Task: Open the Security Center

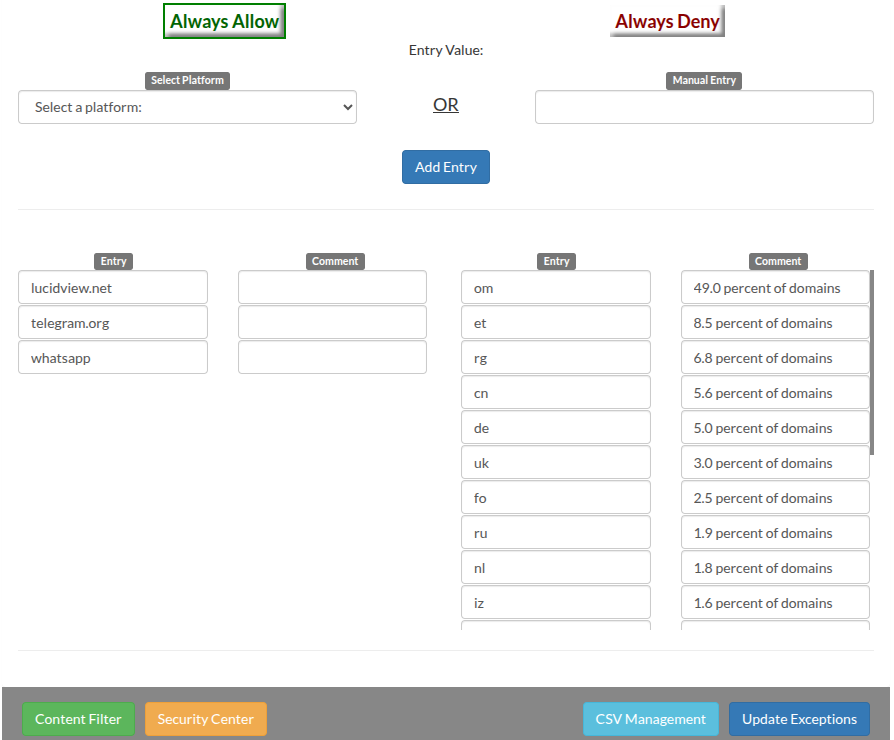Action: click(206, 719)
